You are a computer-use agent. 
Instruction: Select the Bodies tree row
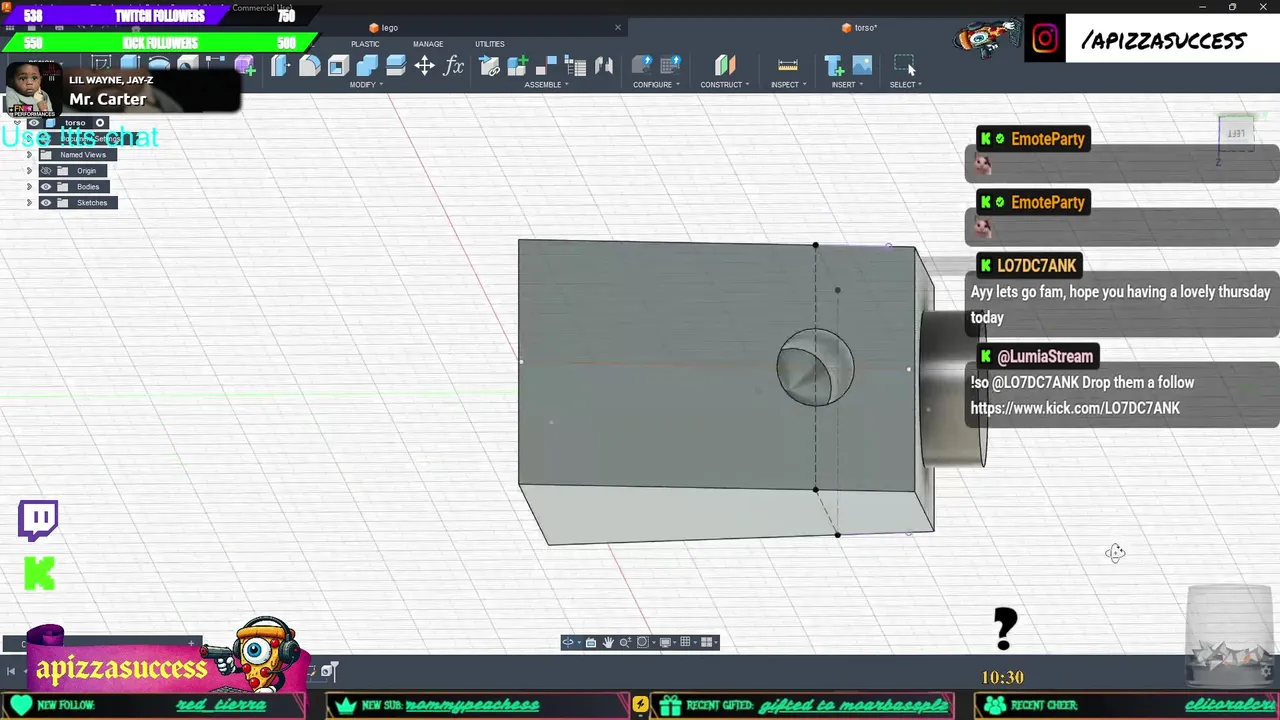click(x=75, y=187)
